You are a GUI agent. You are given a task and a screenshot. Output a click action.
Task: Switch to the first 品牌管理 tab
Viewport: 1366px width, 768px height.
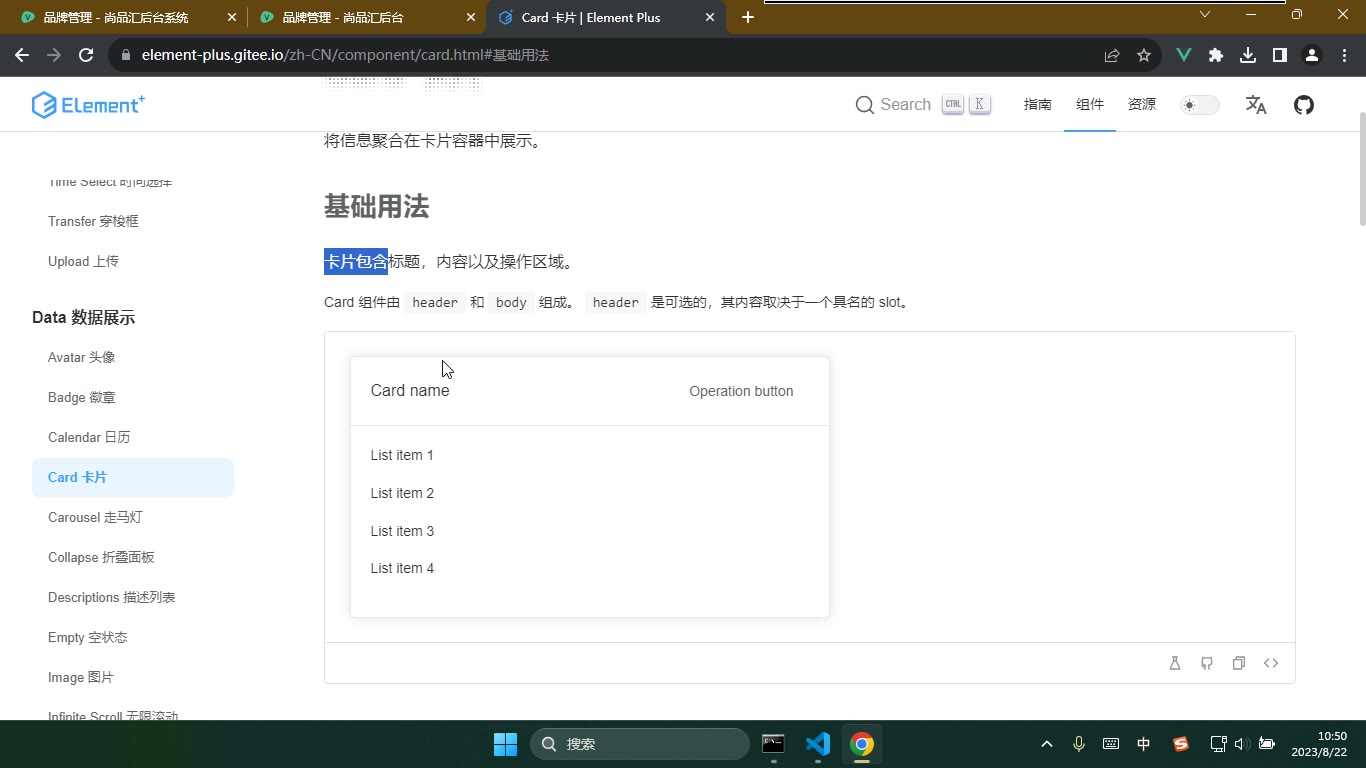tap(127, 17)
